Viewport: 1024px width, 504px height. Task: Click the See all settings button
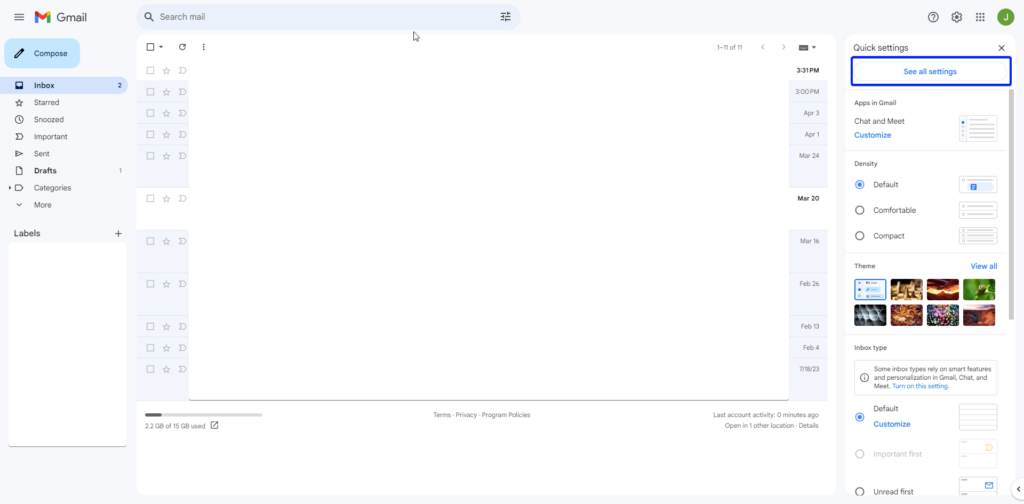pos(930,72)
